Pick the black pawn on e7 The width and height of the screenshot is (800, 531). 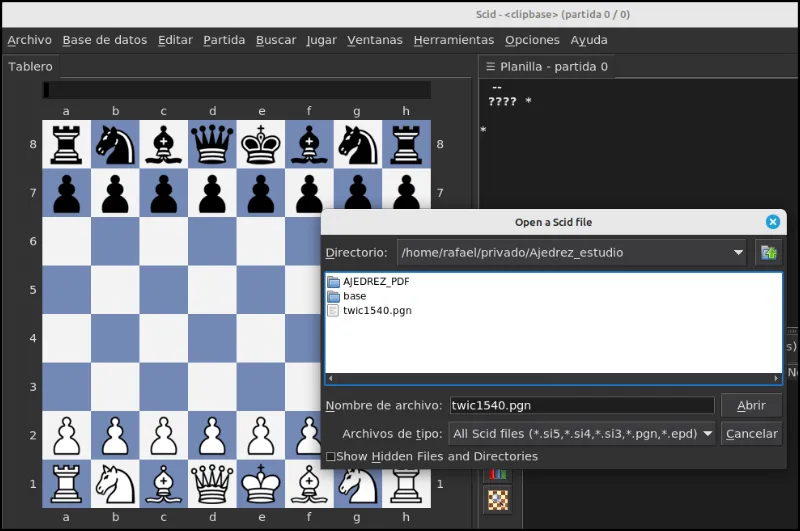[x=261, y=193]
